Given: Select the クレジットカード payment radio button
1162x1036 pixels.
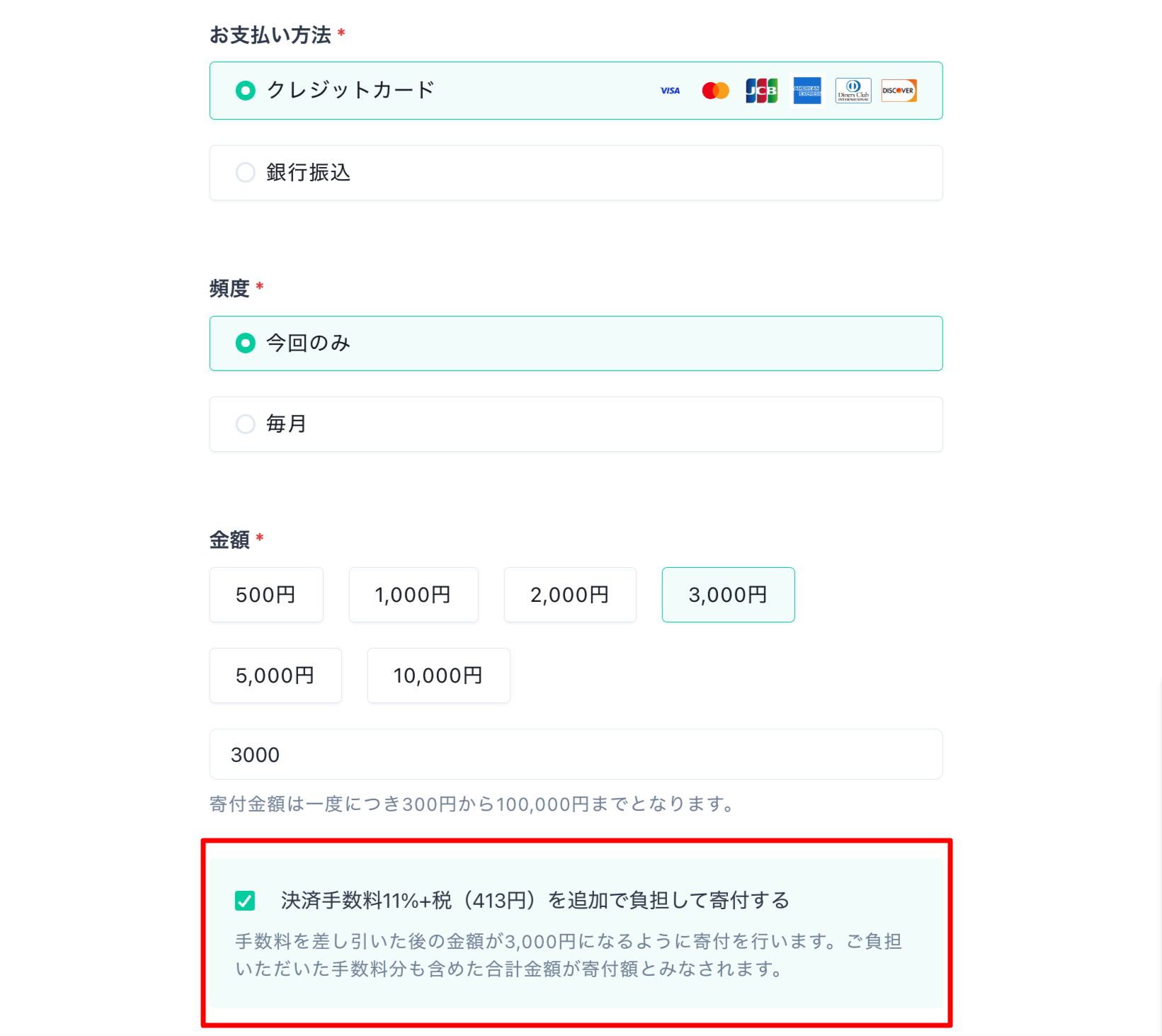Looking at the screenshot, I should point(245,91).
